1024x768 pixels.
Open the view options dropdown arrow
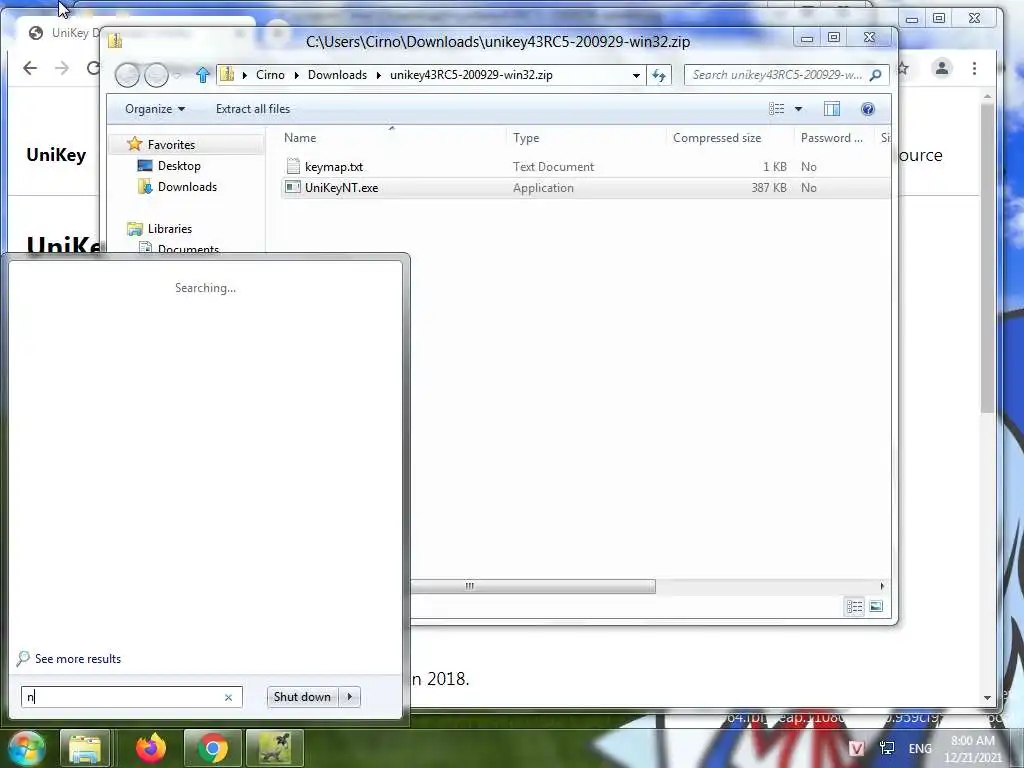pos(798,109)
